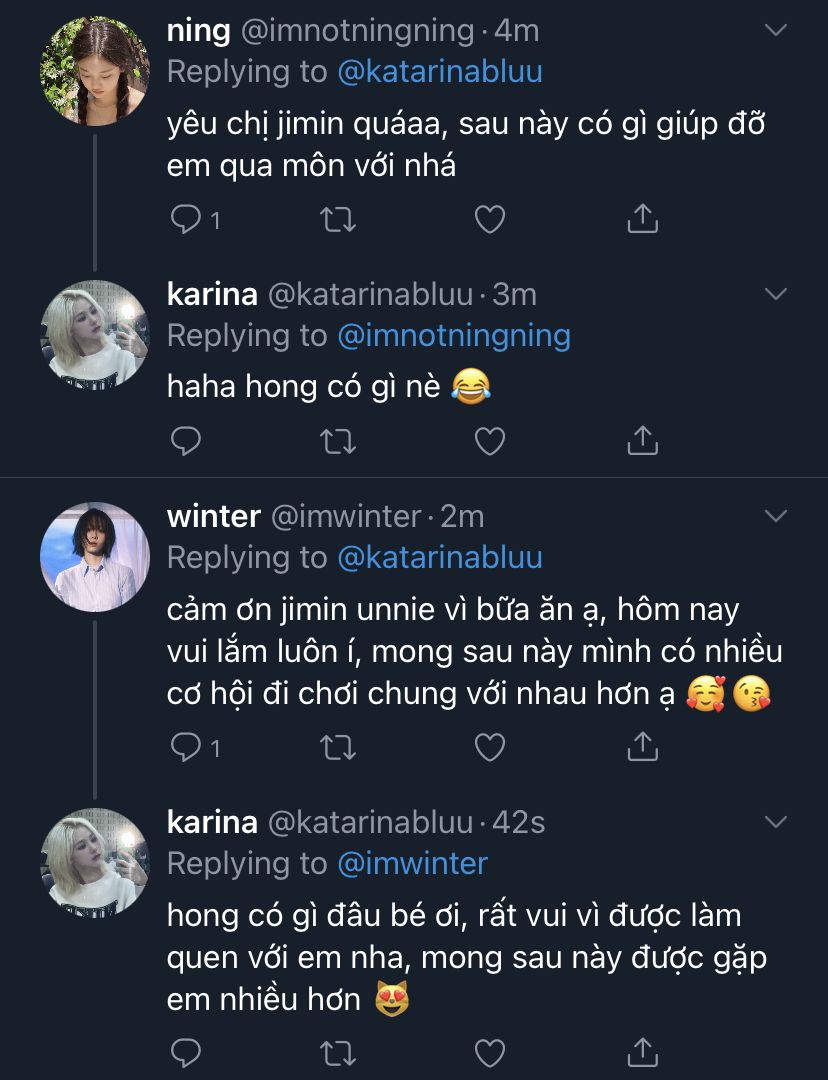Open the dropdown menu on ning's tweet
Screen dimensions: 828x1080
pos(776,32)
